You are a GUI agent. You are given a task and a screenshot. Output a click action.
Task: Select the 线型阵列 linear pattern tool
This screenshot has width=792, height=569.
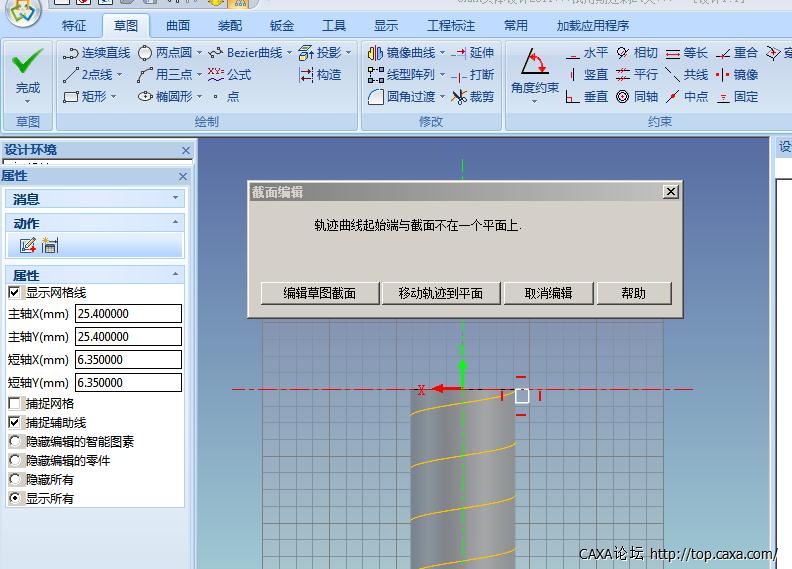tap(402, 75)
